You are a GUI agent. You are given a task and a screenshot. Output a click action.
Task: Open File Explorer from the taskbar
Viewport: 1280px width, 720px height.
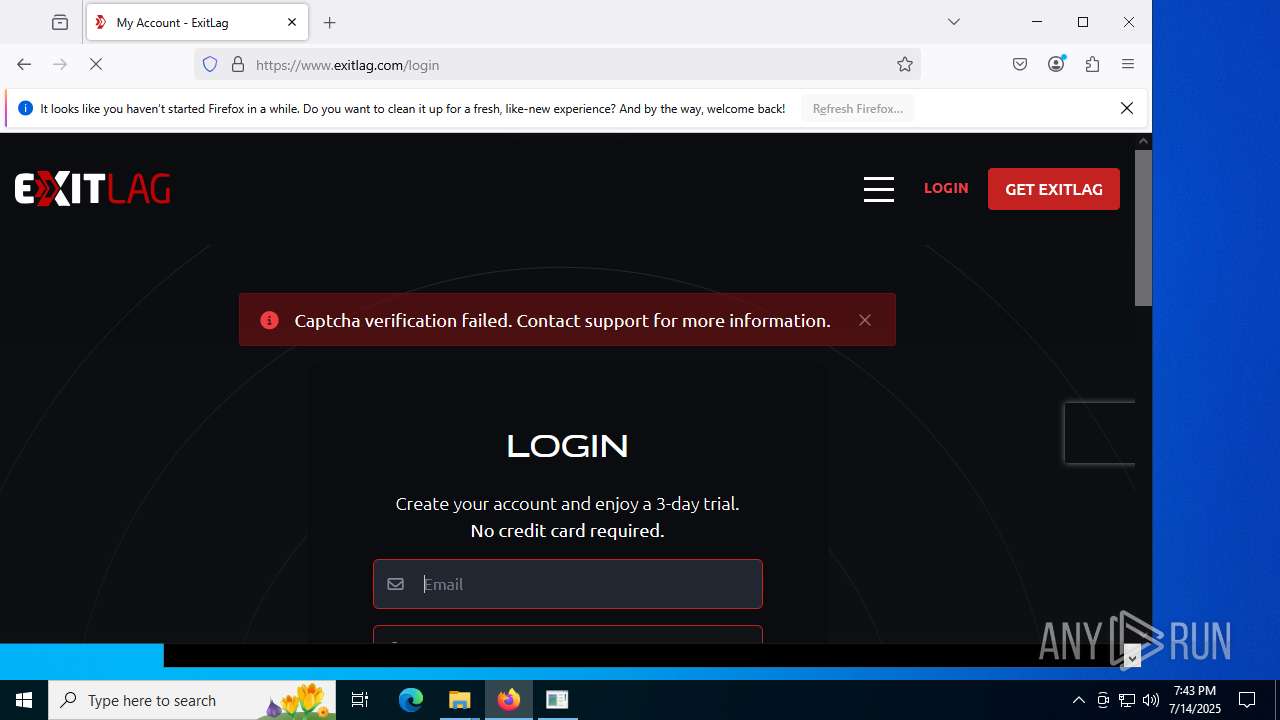460,700
